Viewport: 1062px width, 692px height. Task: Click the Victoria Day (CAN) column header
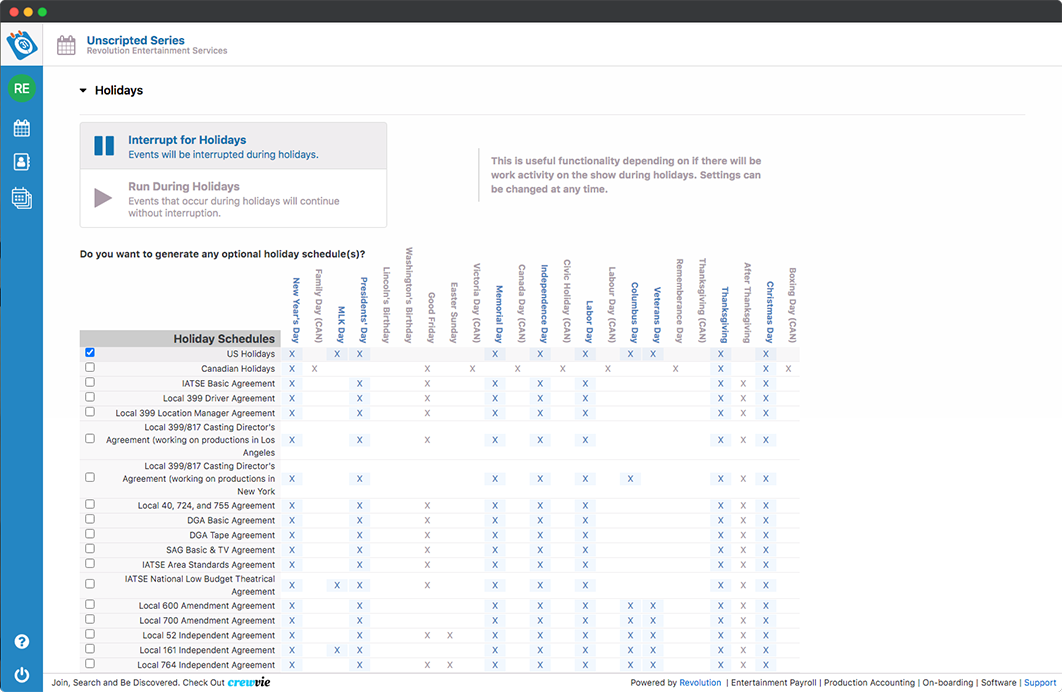click(x=477, y=303)
